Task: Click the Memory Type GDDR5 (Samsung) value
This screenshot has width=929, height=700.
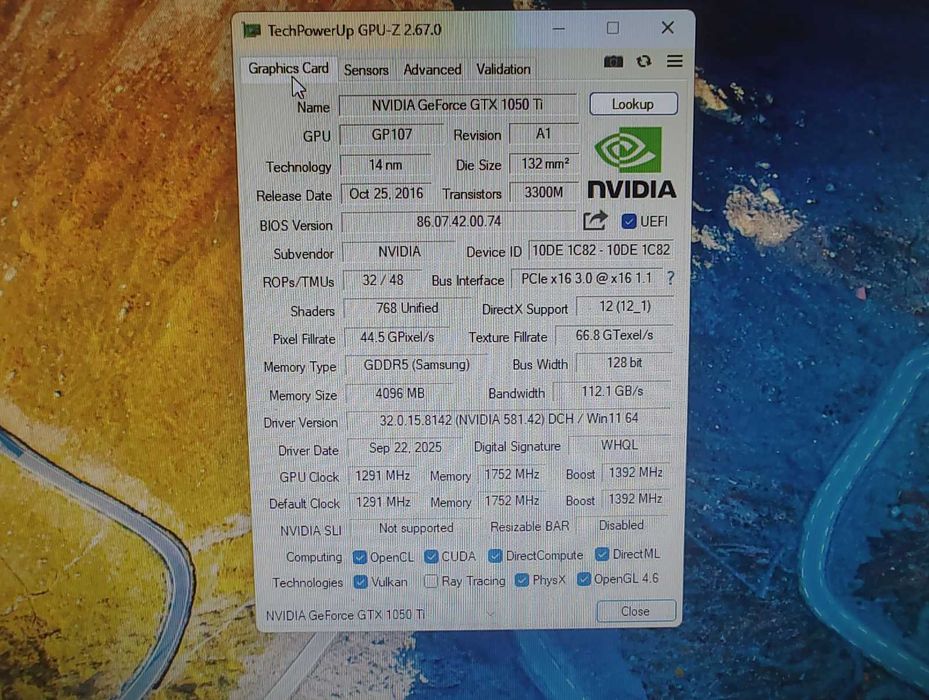Action: pyautogui.click(x=417, y=365)
